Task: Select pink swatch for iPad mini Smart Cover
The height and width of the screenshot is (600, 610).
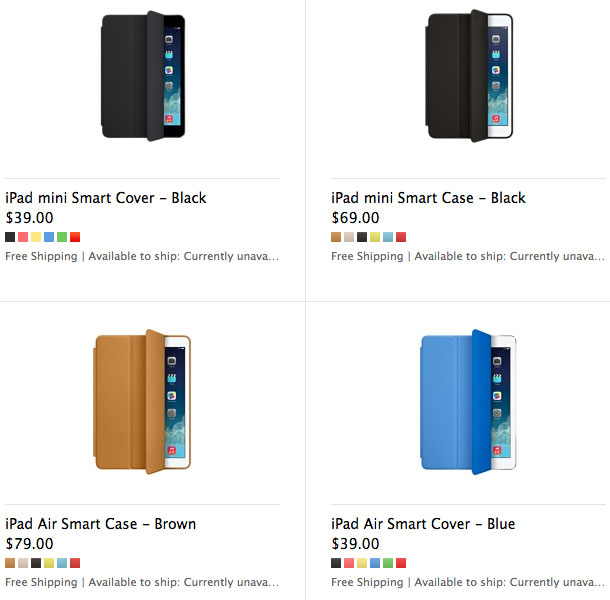Action: 23,237
